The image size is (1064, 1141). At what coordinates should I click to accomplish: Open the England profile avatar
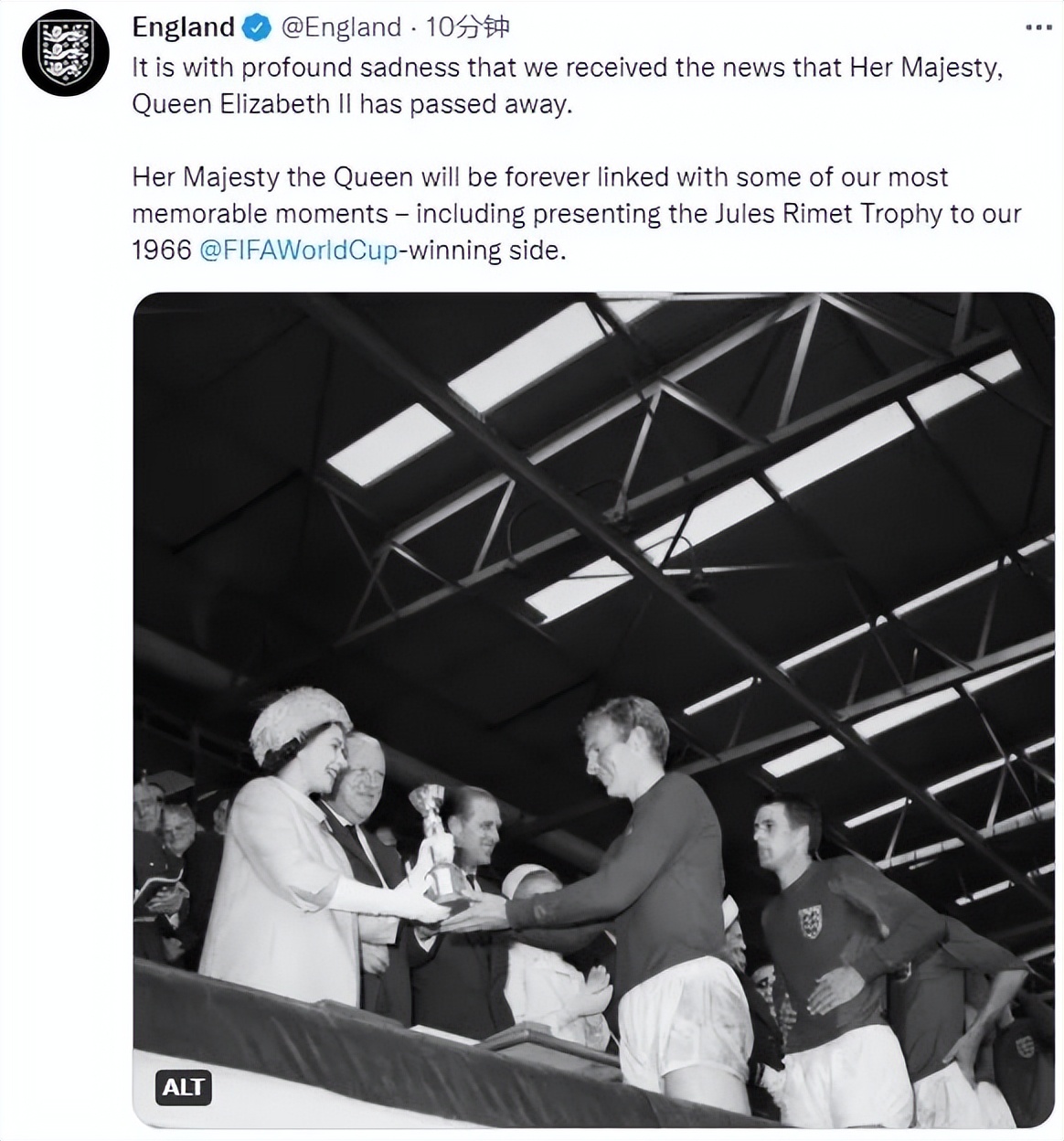click(65, 53)
